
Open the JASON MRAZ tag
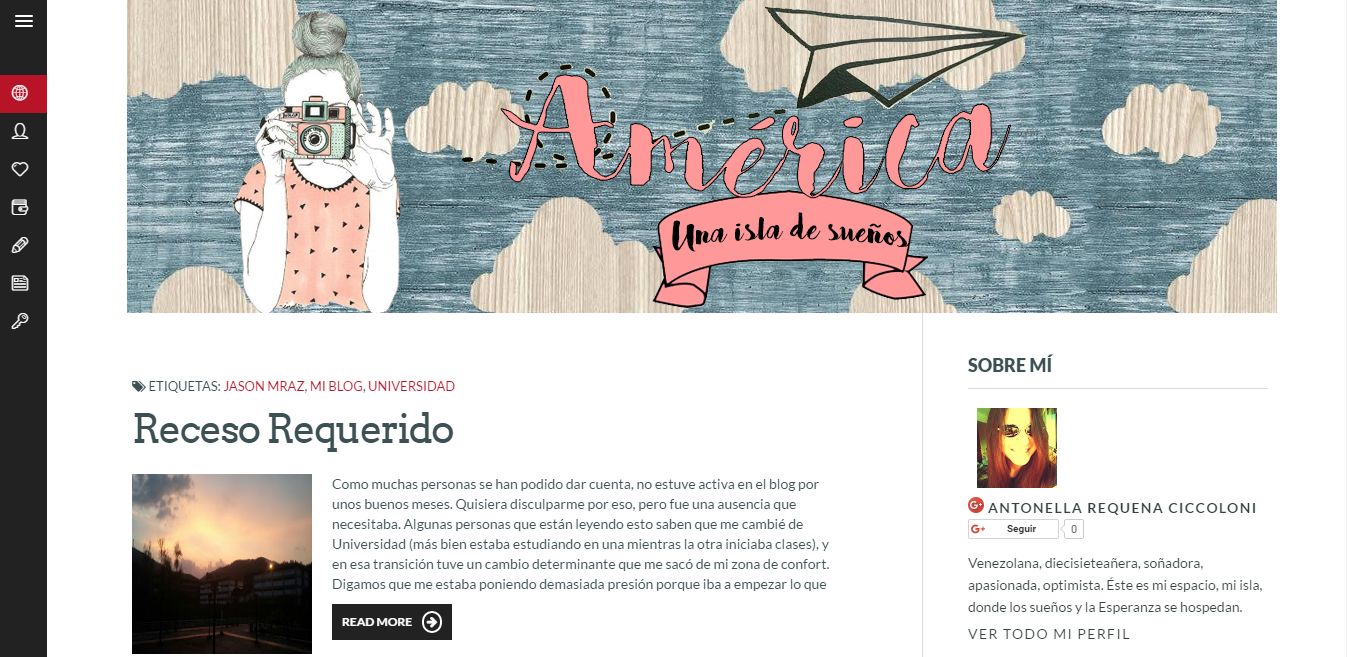[x=265, y=386]
